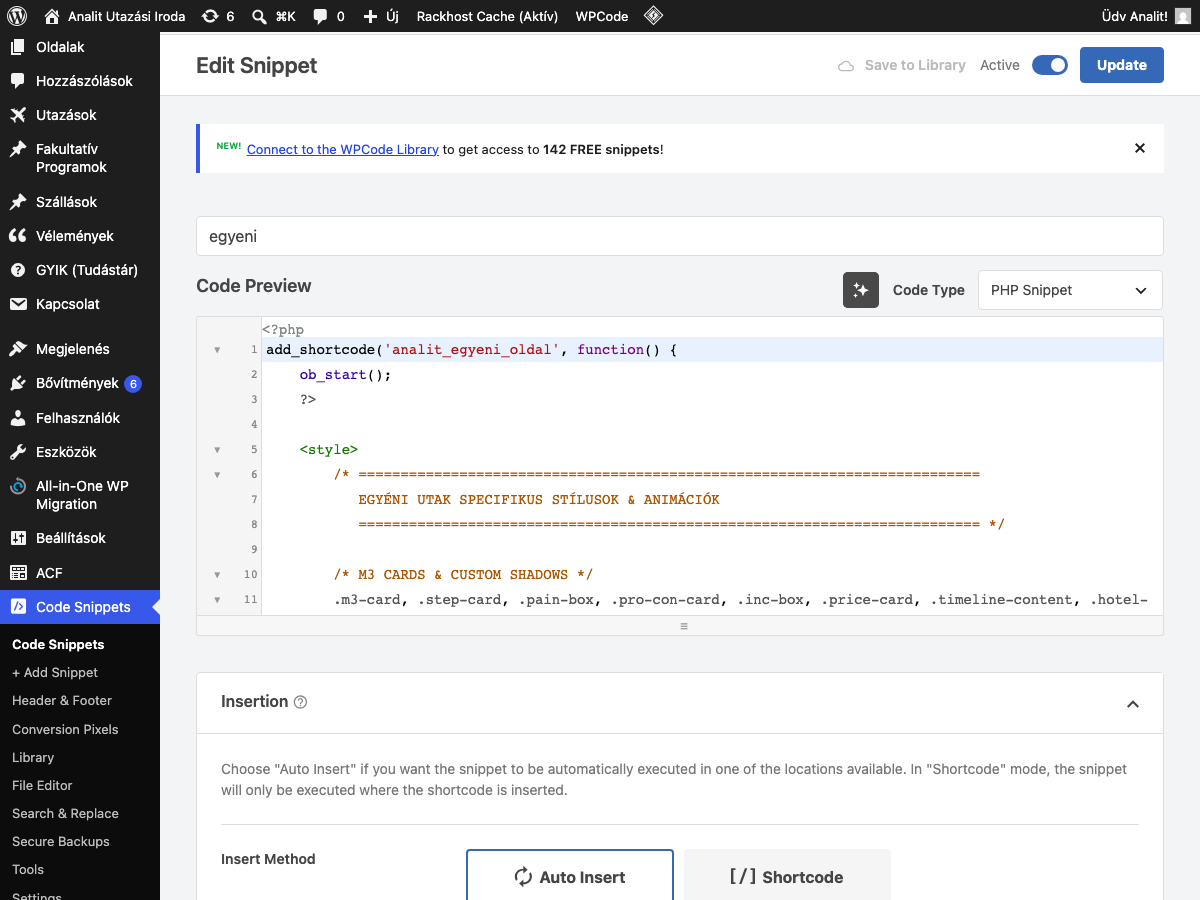Click the Update button

tap(1122, 65)
